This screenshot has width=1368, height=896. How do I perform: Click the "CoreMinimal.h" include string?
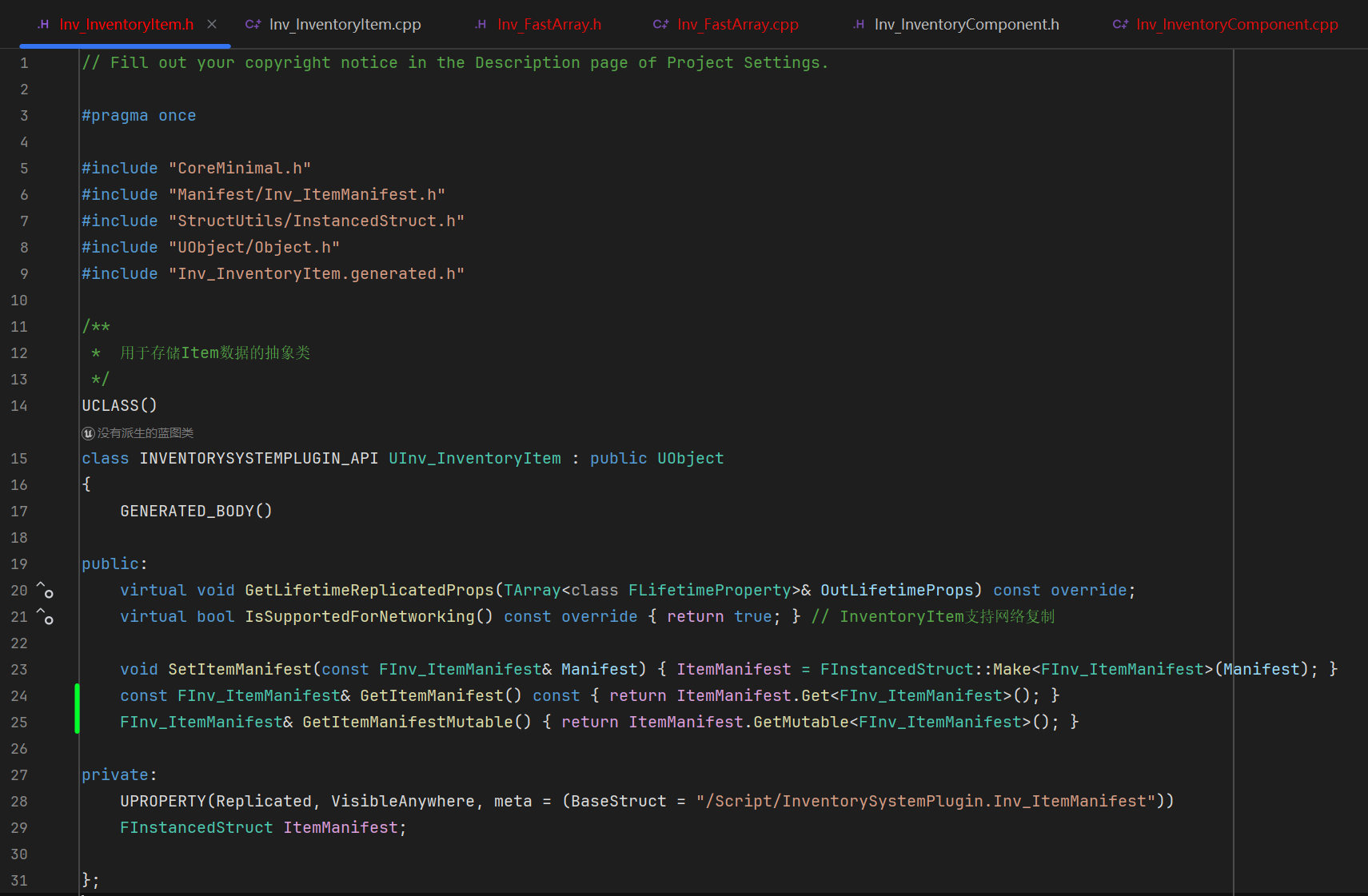[240, 169]
